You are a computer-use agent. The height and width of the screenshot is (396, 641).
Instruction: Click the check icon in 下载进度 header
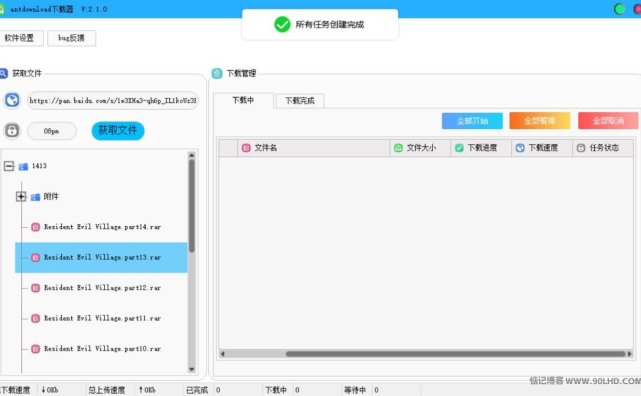[x=459, y=148]
